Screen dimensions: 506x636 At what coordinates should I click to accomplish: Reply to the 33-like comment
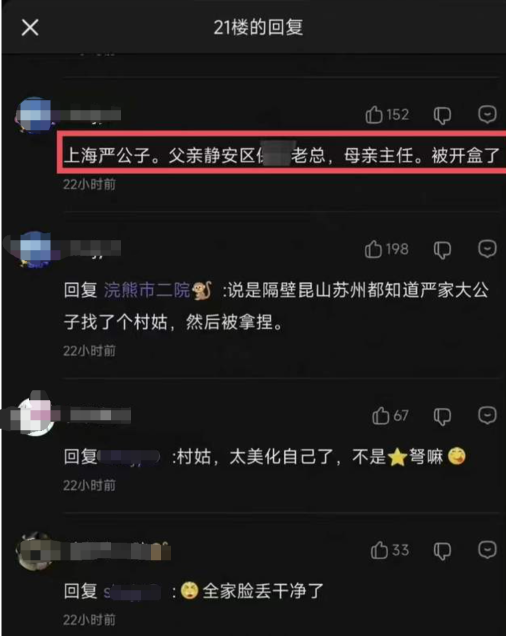coord(487,550)
